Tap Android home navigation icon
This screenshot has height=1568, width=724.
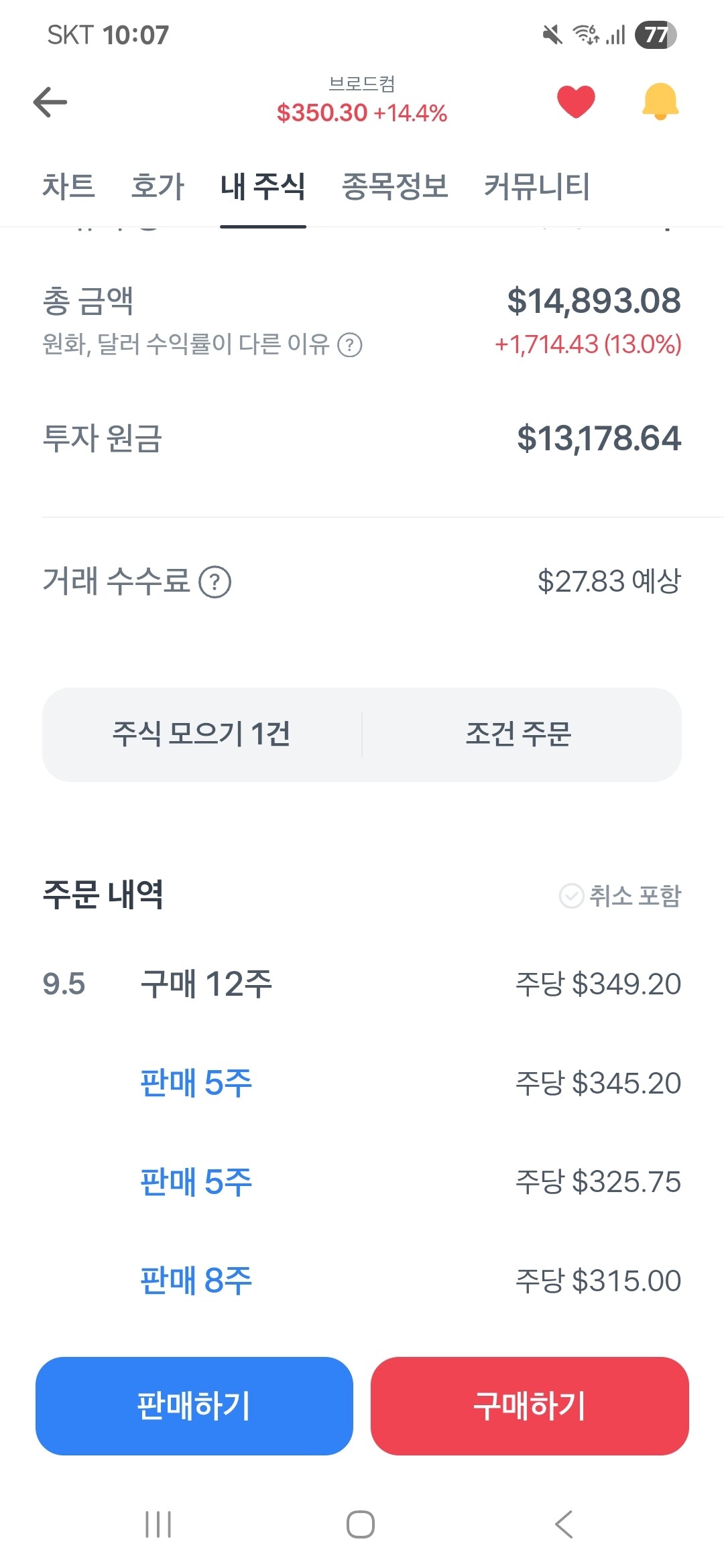pyautogui.click(x=361, y=1524)
